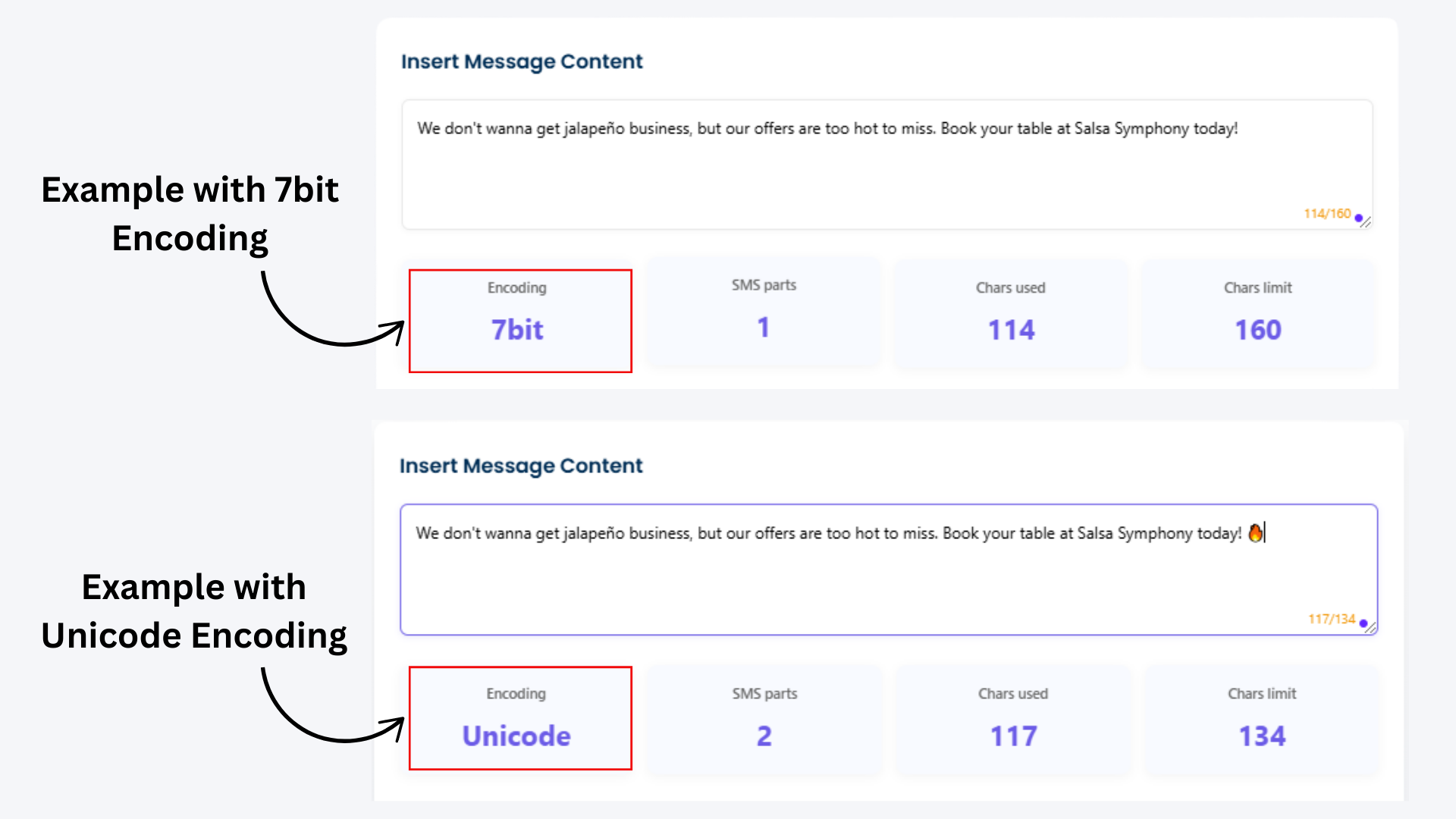Click the Chars used card showing 117
Image resolution: width=1456 pixels, height=819 pixels.
pyautogui.click(x=1013, y=720)
